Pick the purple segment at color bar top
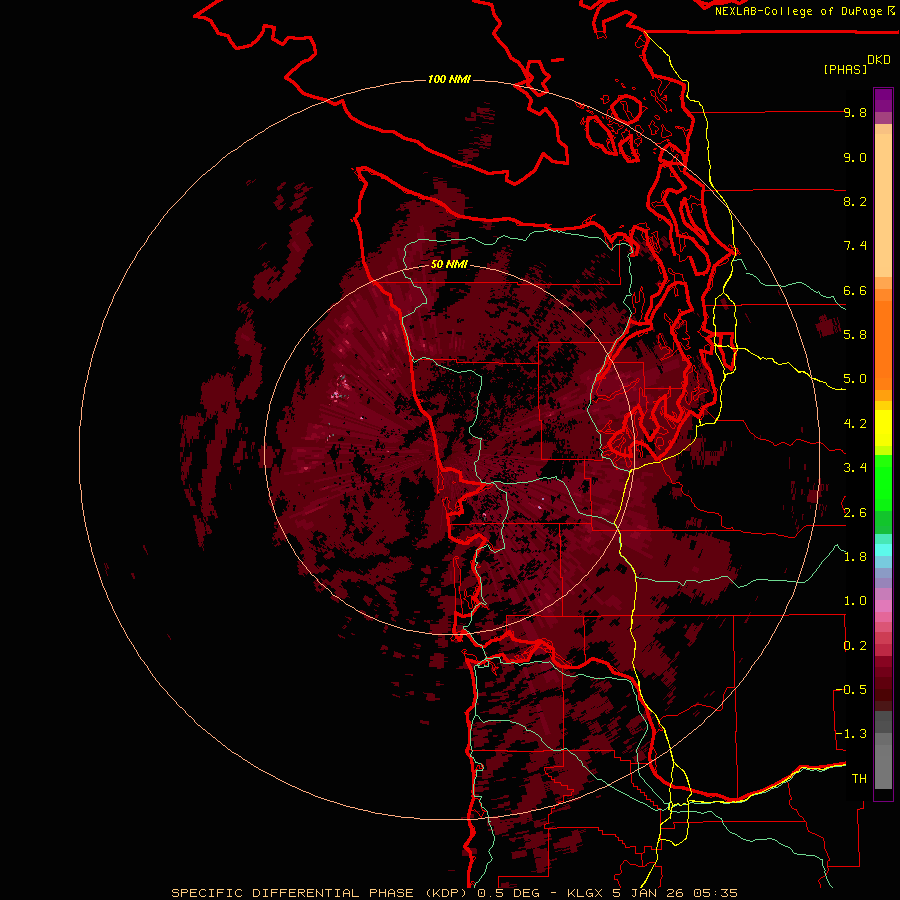 (883, 100)
